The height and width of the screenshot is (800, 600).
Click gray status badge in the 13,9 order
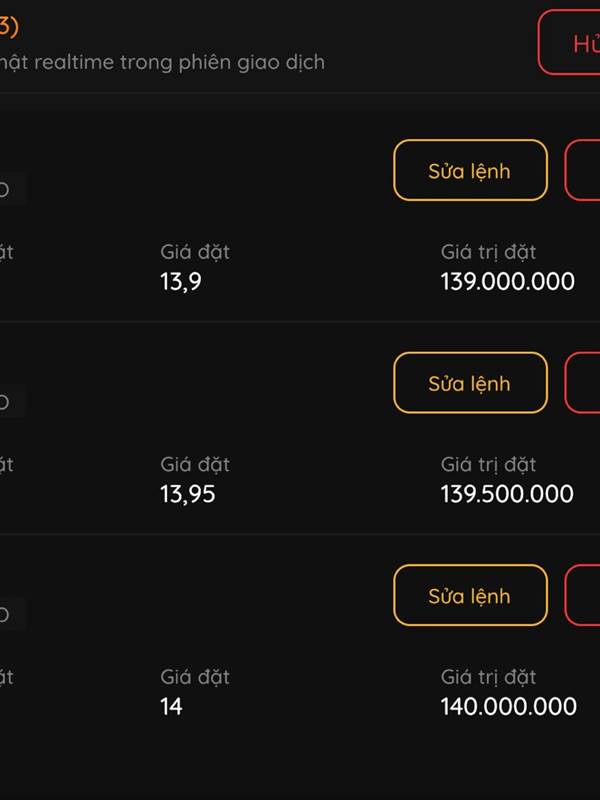click(10, 189)
